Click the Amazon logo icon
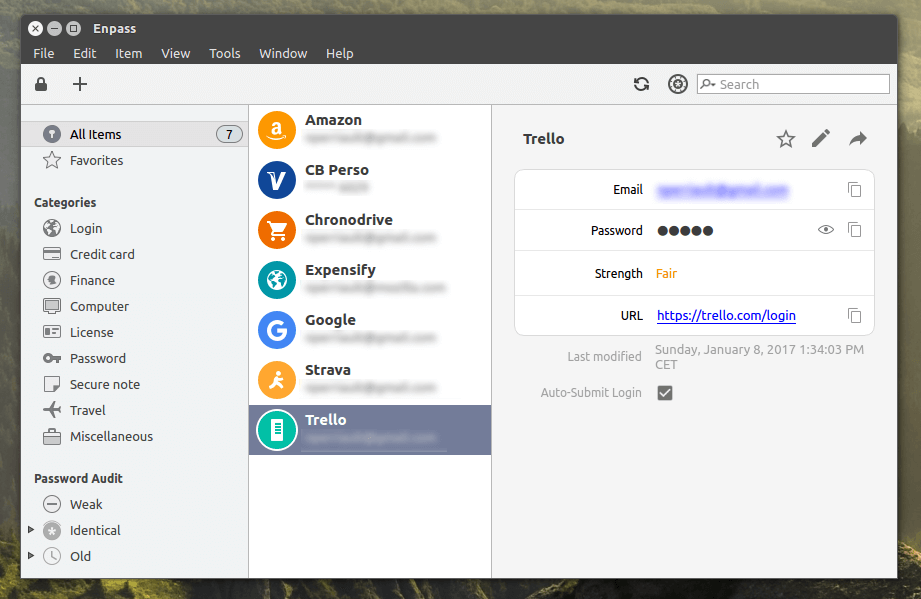This screenshot has width=921, height=599. 277,130
